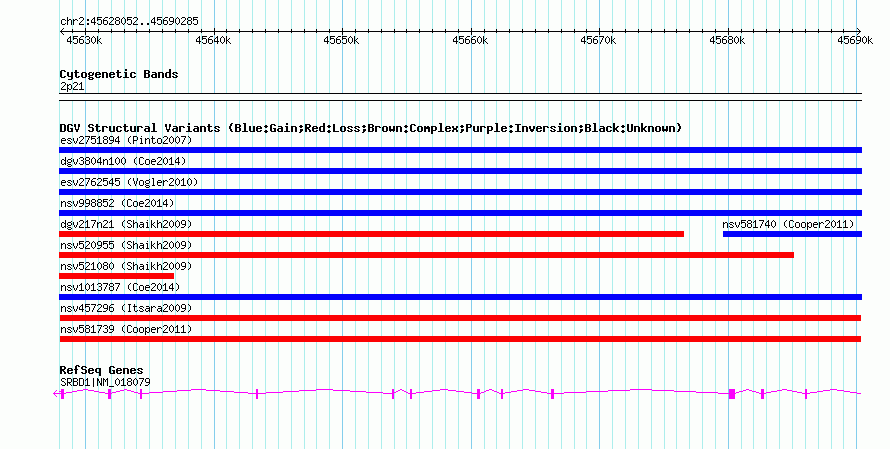This screenshot has width=890, height=449.
Task: Click the dgv3804n100 (Coe2014) label
Action: (123, 161)
